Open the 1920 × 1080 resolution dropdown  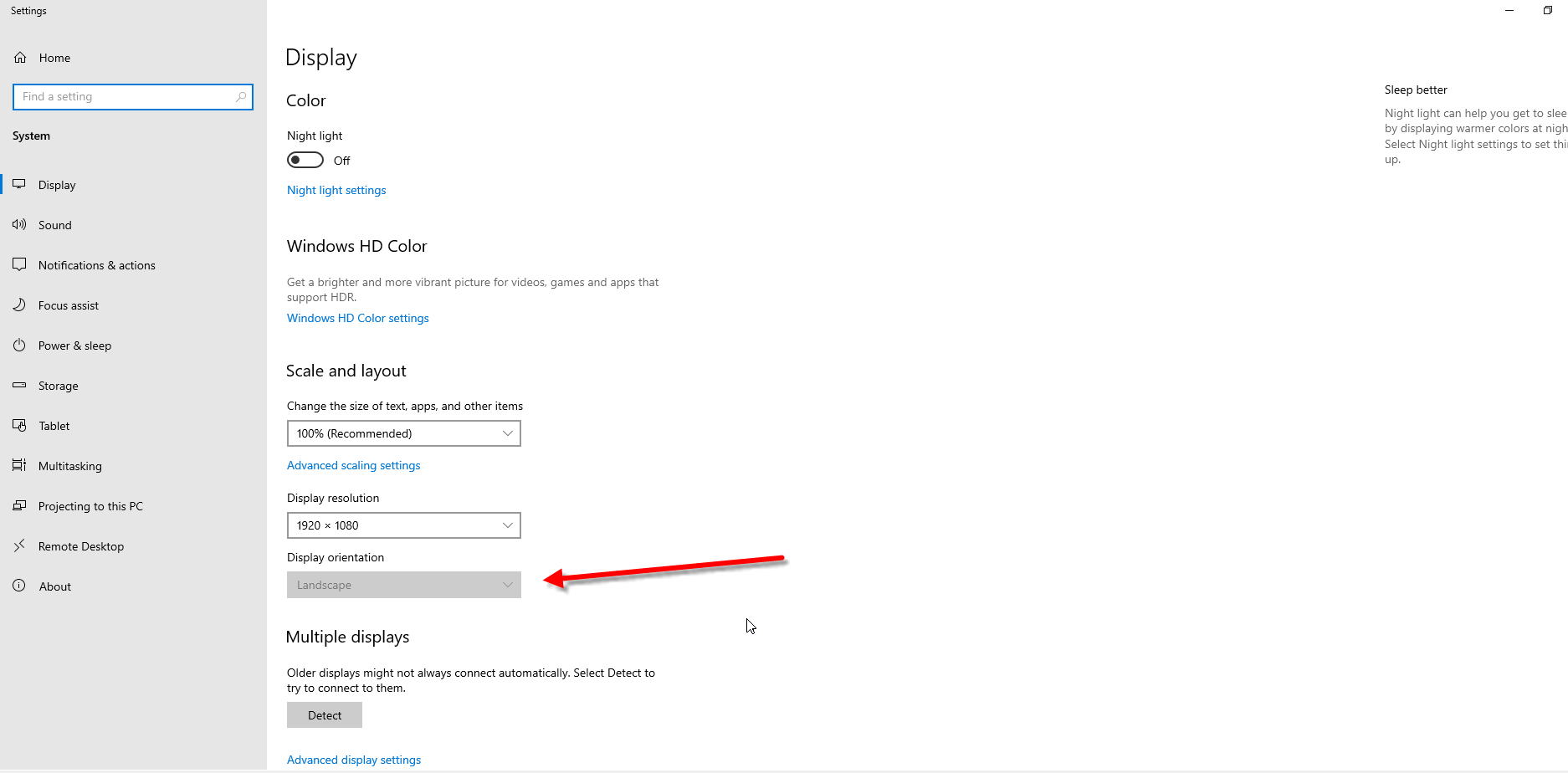404,525
